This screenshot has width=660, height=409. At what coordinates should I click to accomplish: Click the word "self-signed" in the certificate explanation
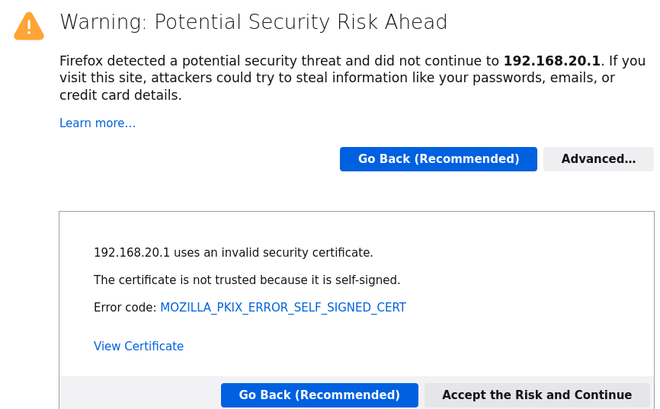[365, 280]
